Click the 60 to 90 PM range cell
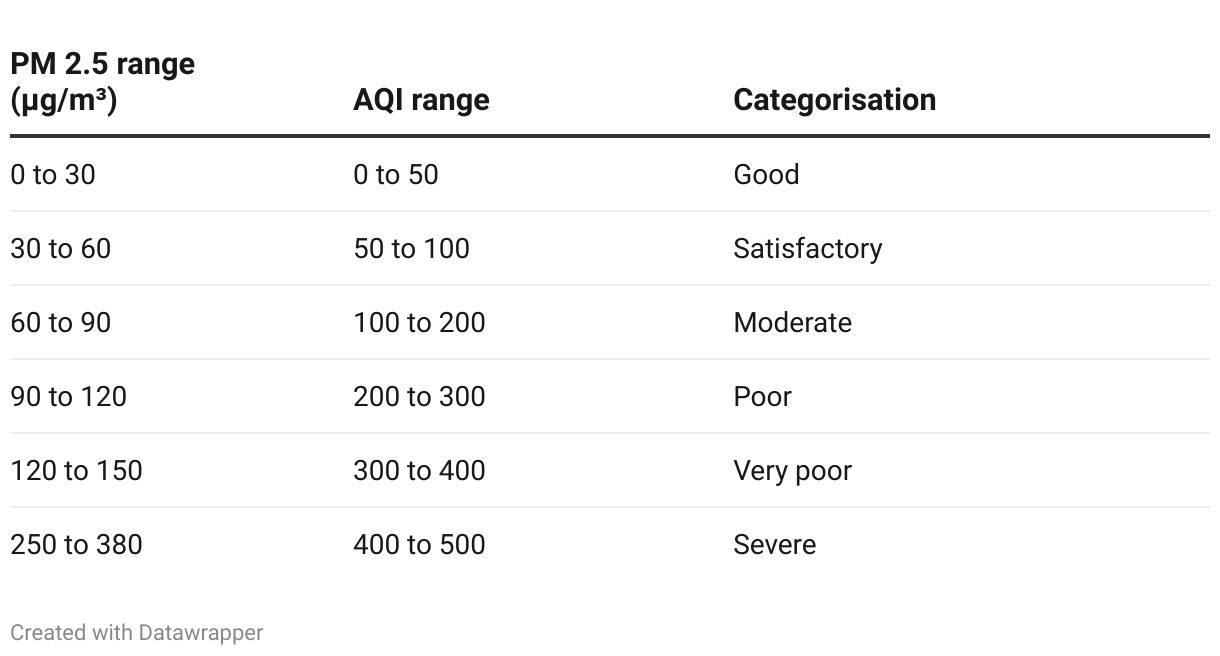This screenshot has height=656, width=1220. coord(60,323)
